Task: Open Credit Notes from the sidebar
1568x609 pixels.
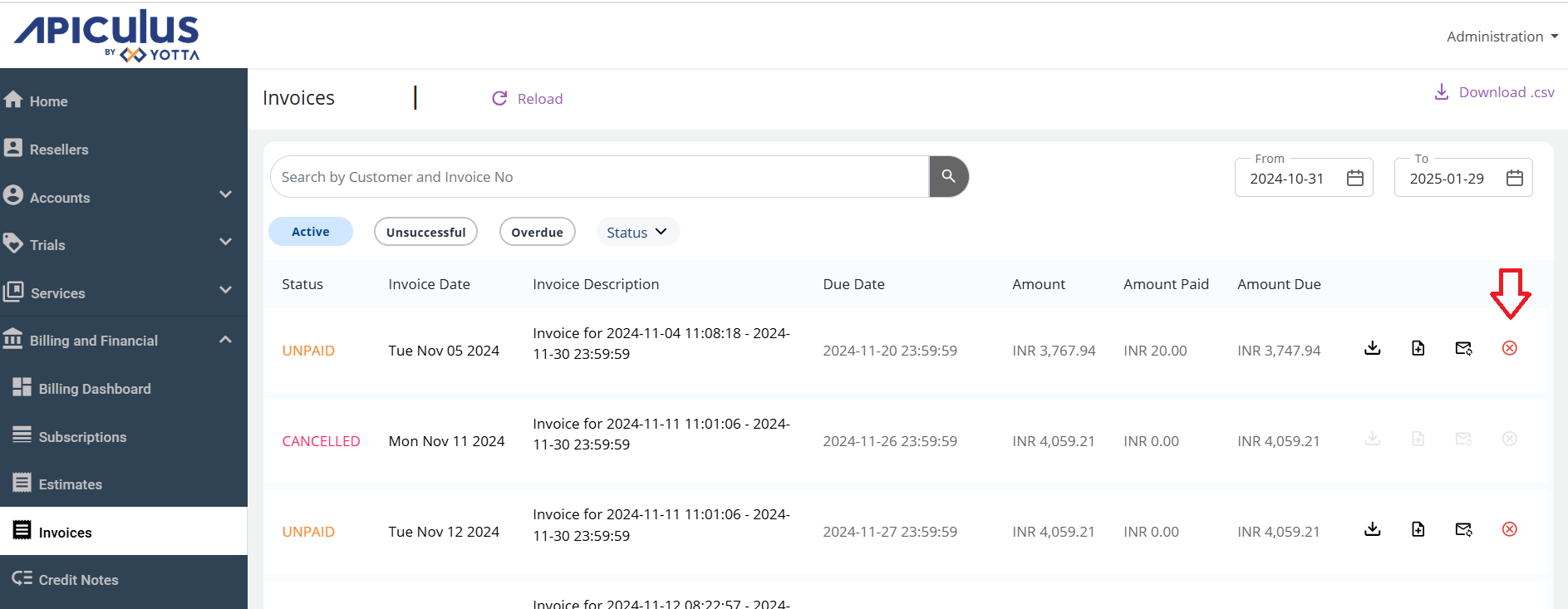Action: [78, 580]
